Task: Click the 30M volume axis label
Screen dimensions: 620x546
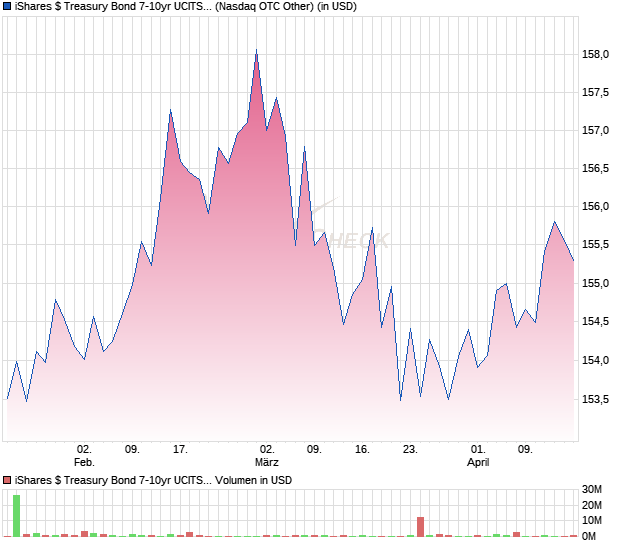Action: 595,490
